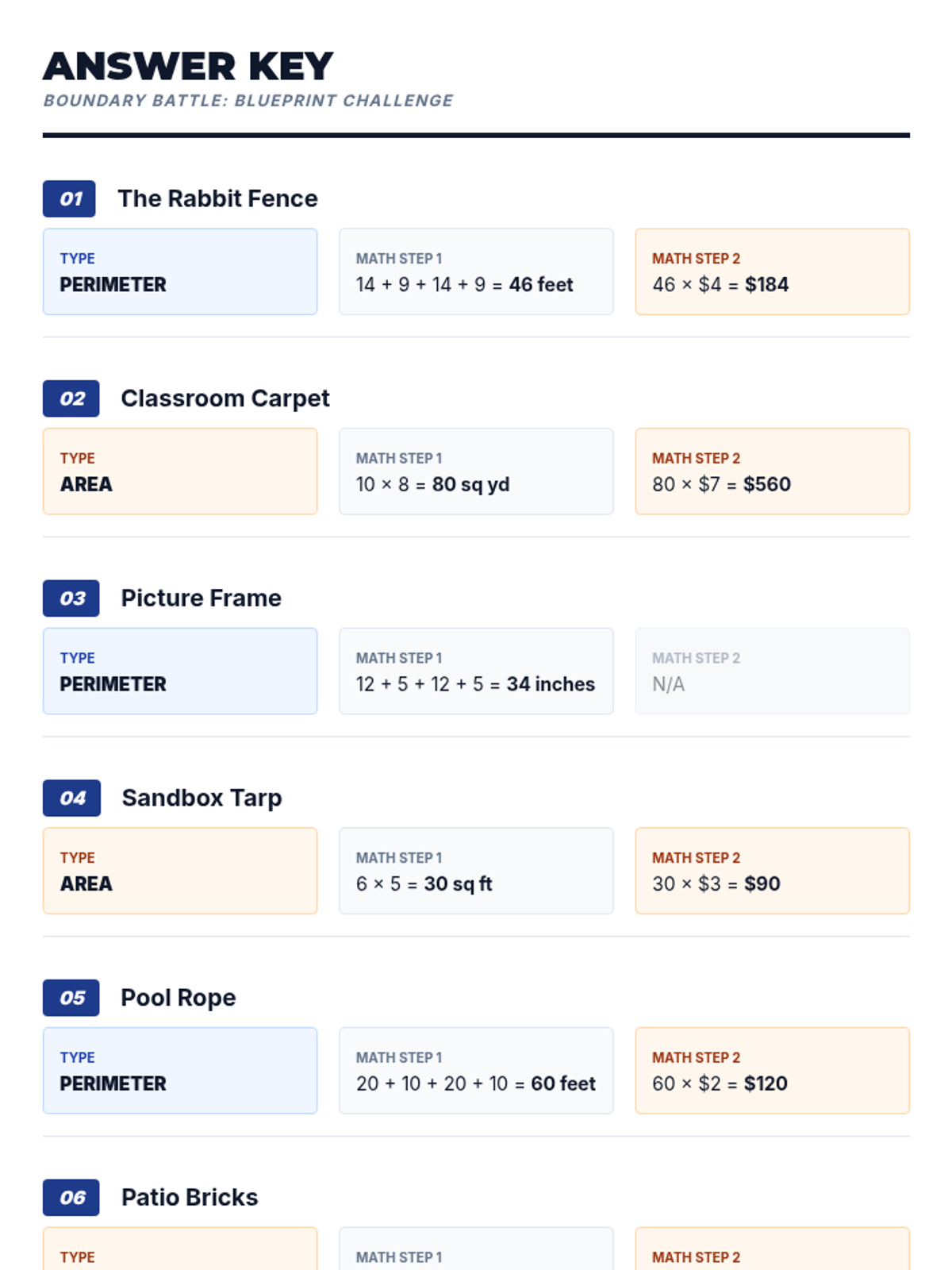Click the 02 number badge

click(x=71, y=398)
